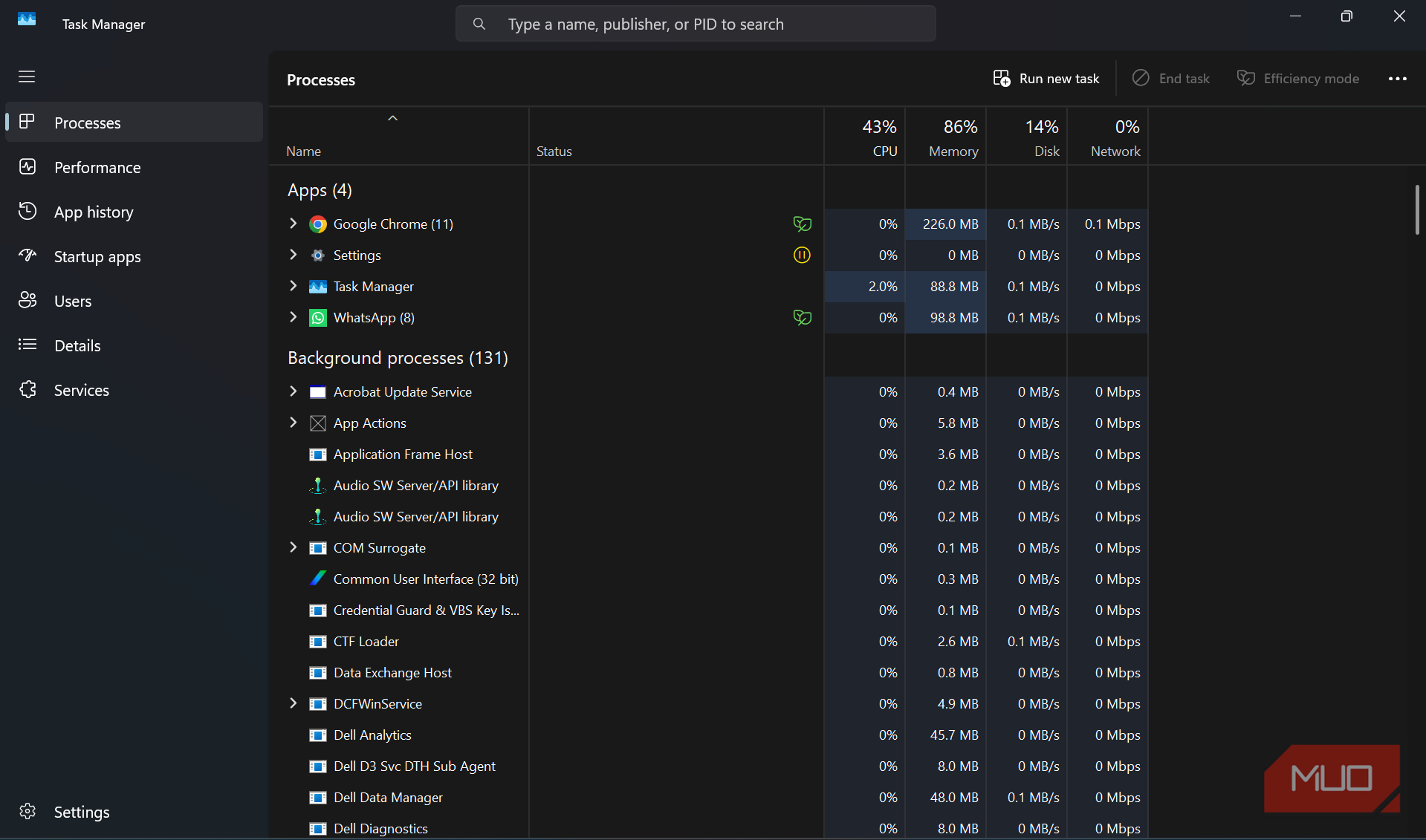Open the Details page
This screenshot has width=1426, height=840.
134,345
